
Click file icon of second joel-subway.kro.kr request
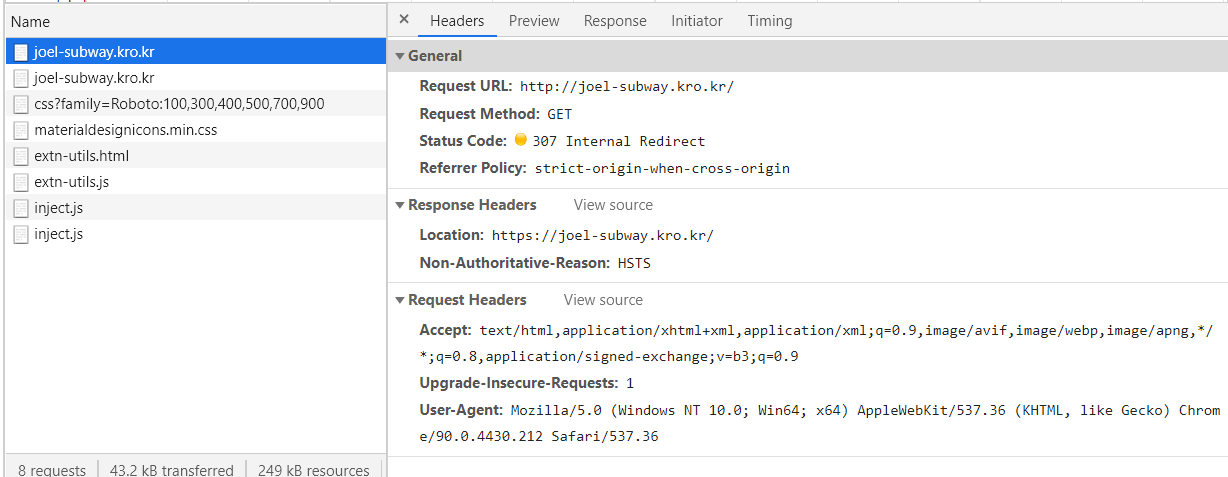click(21, 78)
